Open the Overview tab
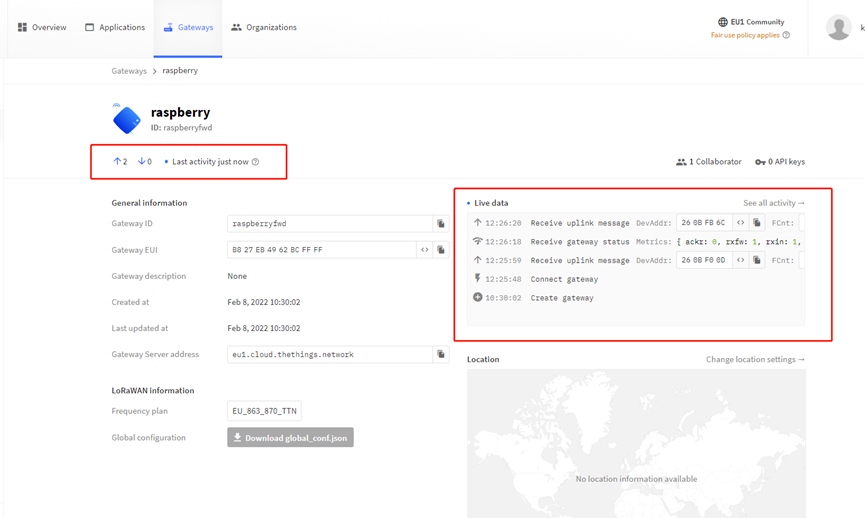The image size is (865, 518). pyautogui.click(x=42, y=28)
